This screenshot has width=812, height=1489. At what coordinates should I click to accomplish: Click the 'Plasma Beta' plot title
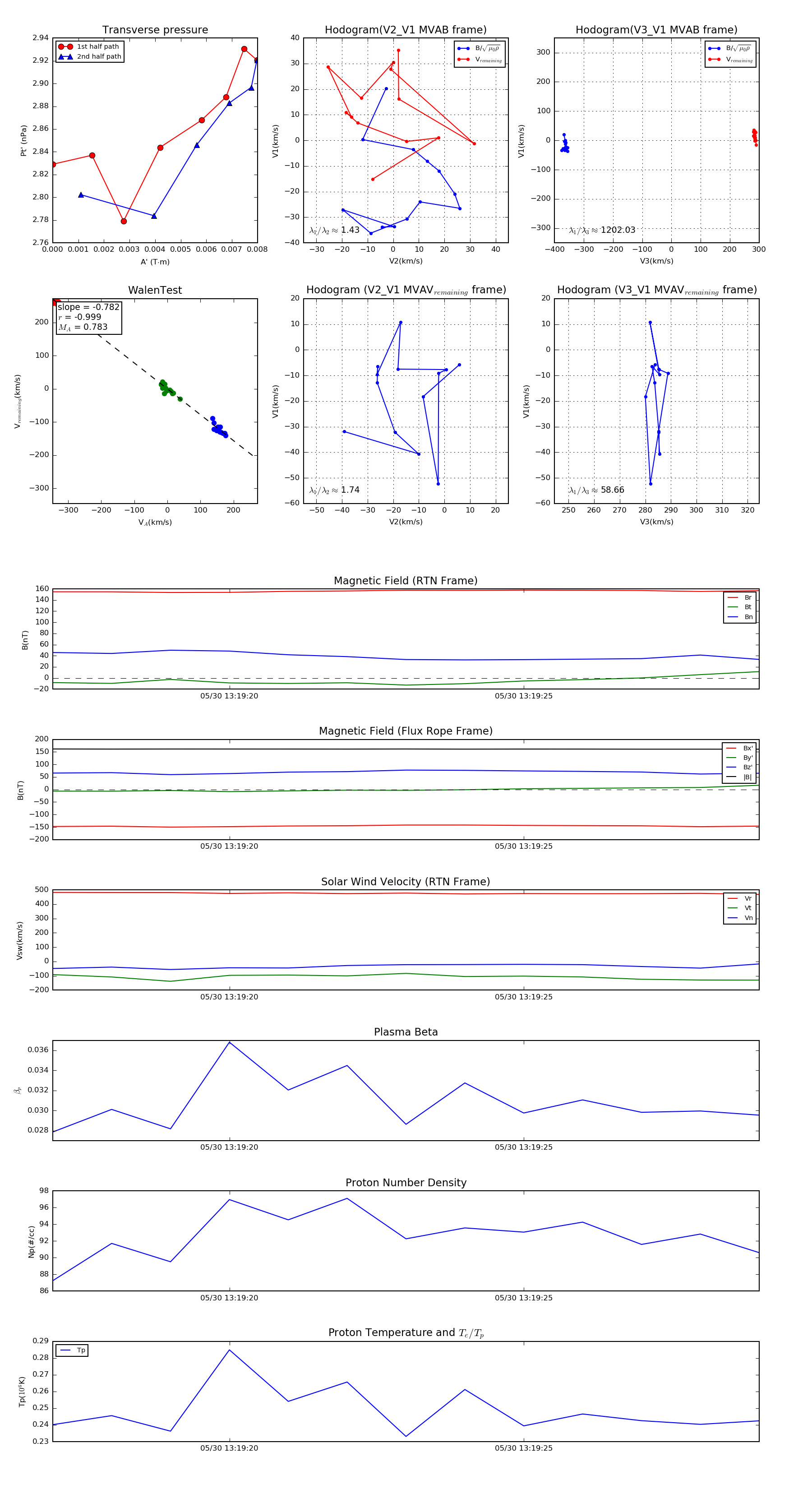[x=406, y=1032]
